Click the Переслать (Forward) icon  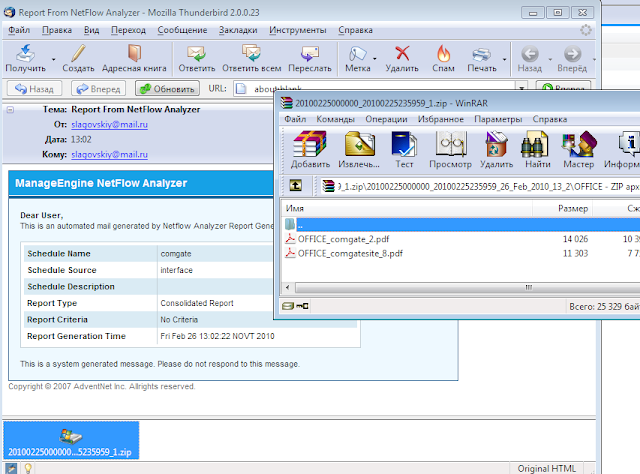pyautogui.click(x=310, y=53)
